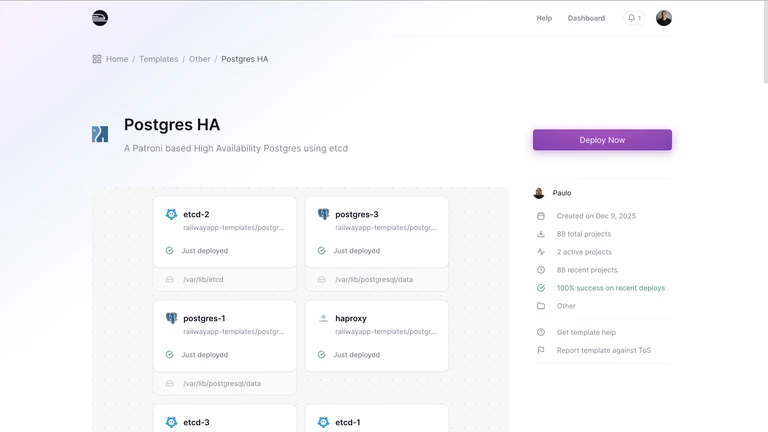The image size is (768, 432).
Task: Click the Railway logo in header
Action: click(100, 18)
